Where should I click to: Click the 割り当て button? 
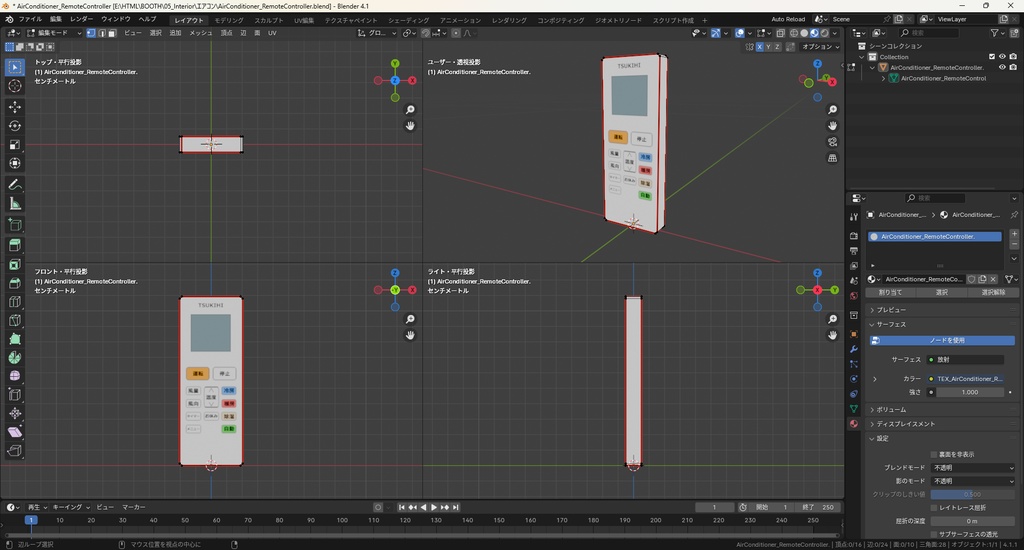(890, 293)
